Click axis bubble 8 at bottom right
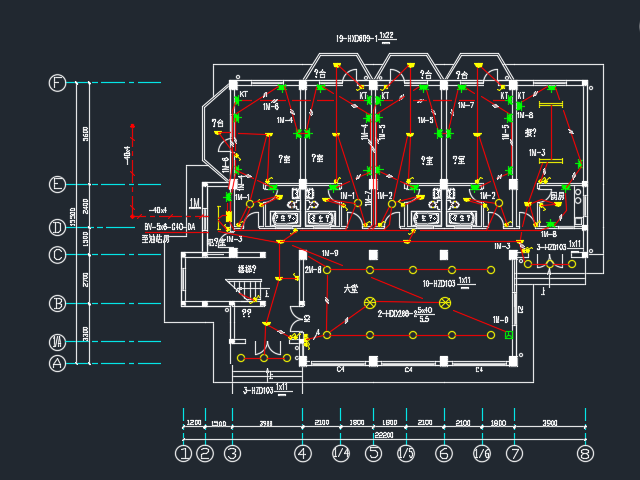The width and height of the screenshot is (640, 480). pyautogui.click(x=585, y=453)
